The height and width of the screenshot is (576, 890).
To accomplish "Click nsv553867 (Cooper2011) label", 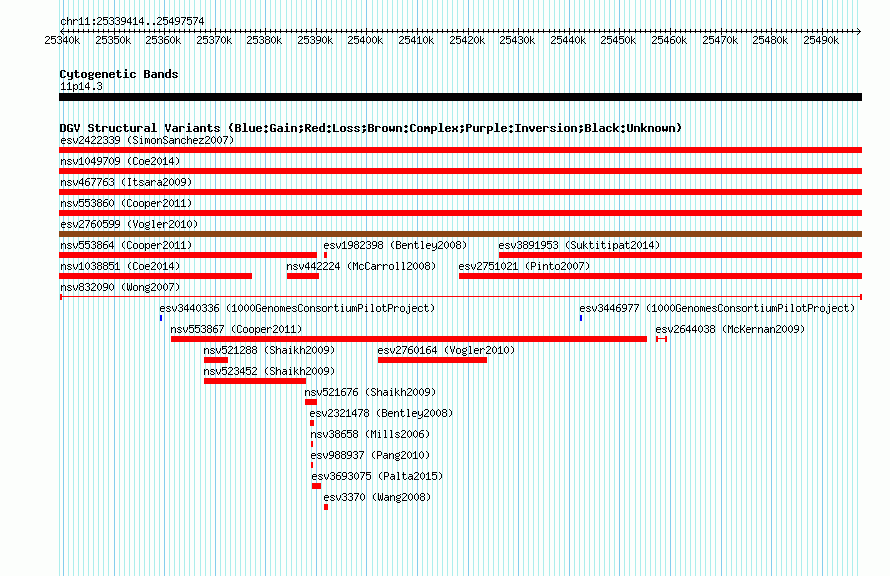I will pos(236,329).
